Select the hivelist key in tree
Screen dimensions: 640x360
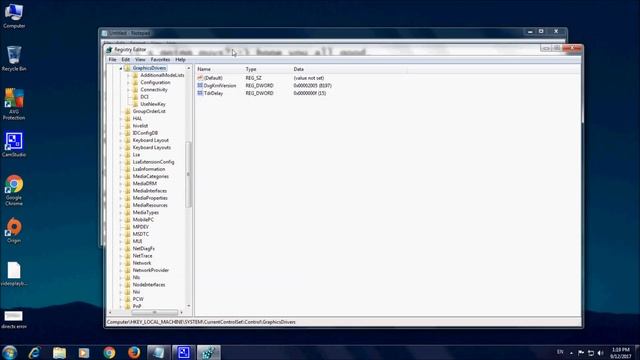coord(140,126)
